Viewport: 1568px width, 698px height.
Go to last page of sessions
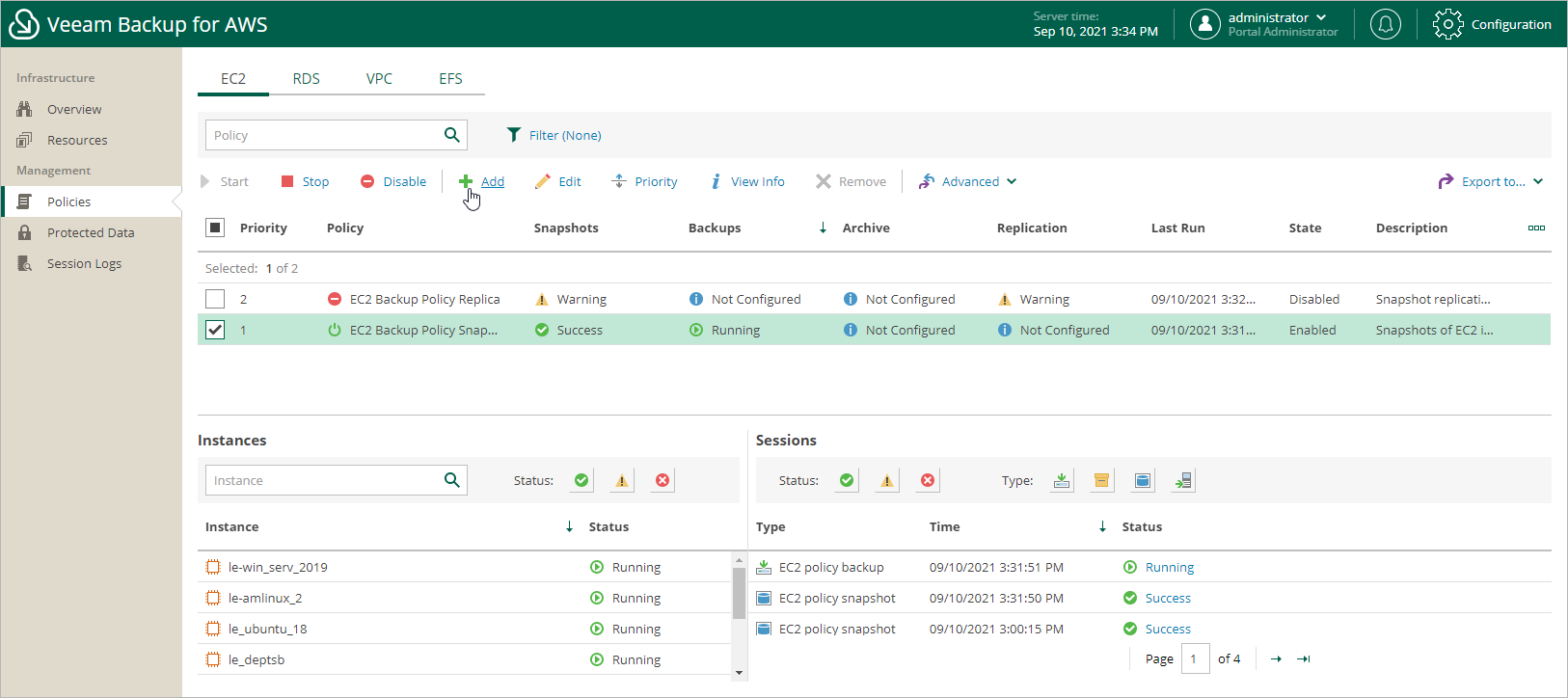pyautogui.click(x=1304, y=659)
